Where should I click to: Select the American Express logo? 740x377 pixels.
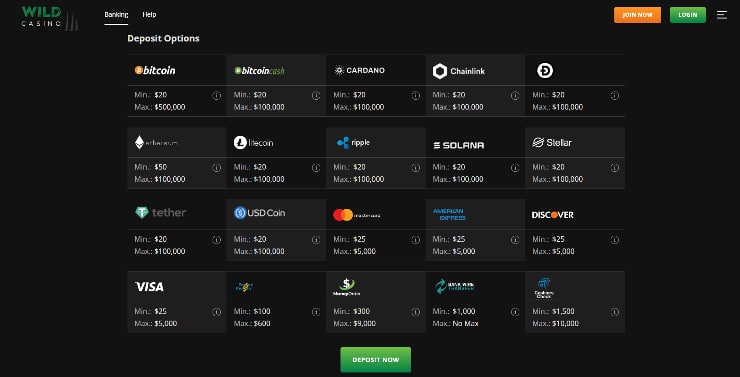tap(449, 214)
